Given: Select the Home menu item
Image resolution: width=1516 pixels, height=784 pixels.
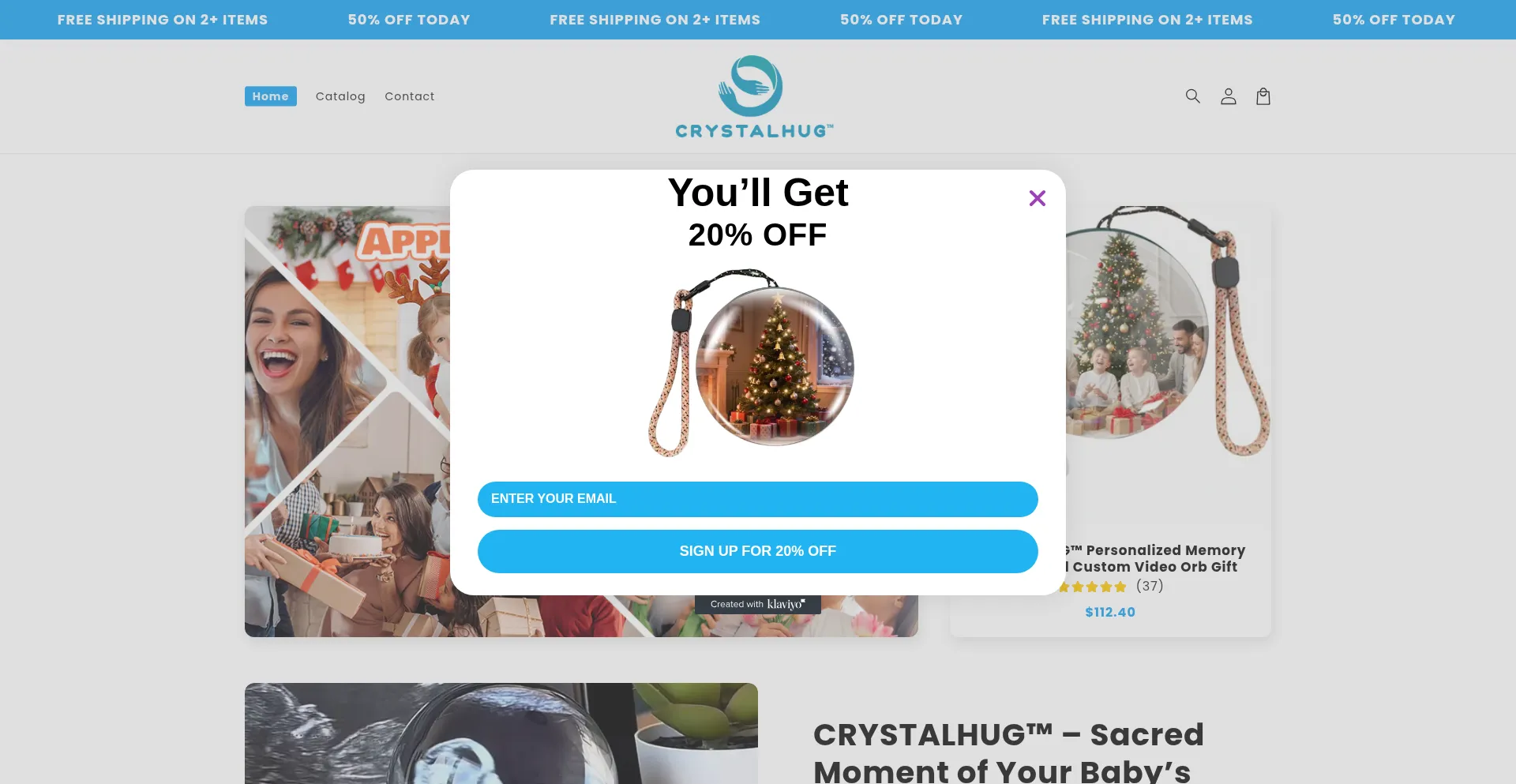Looking at the screenshot, I should 271,96.
